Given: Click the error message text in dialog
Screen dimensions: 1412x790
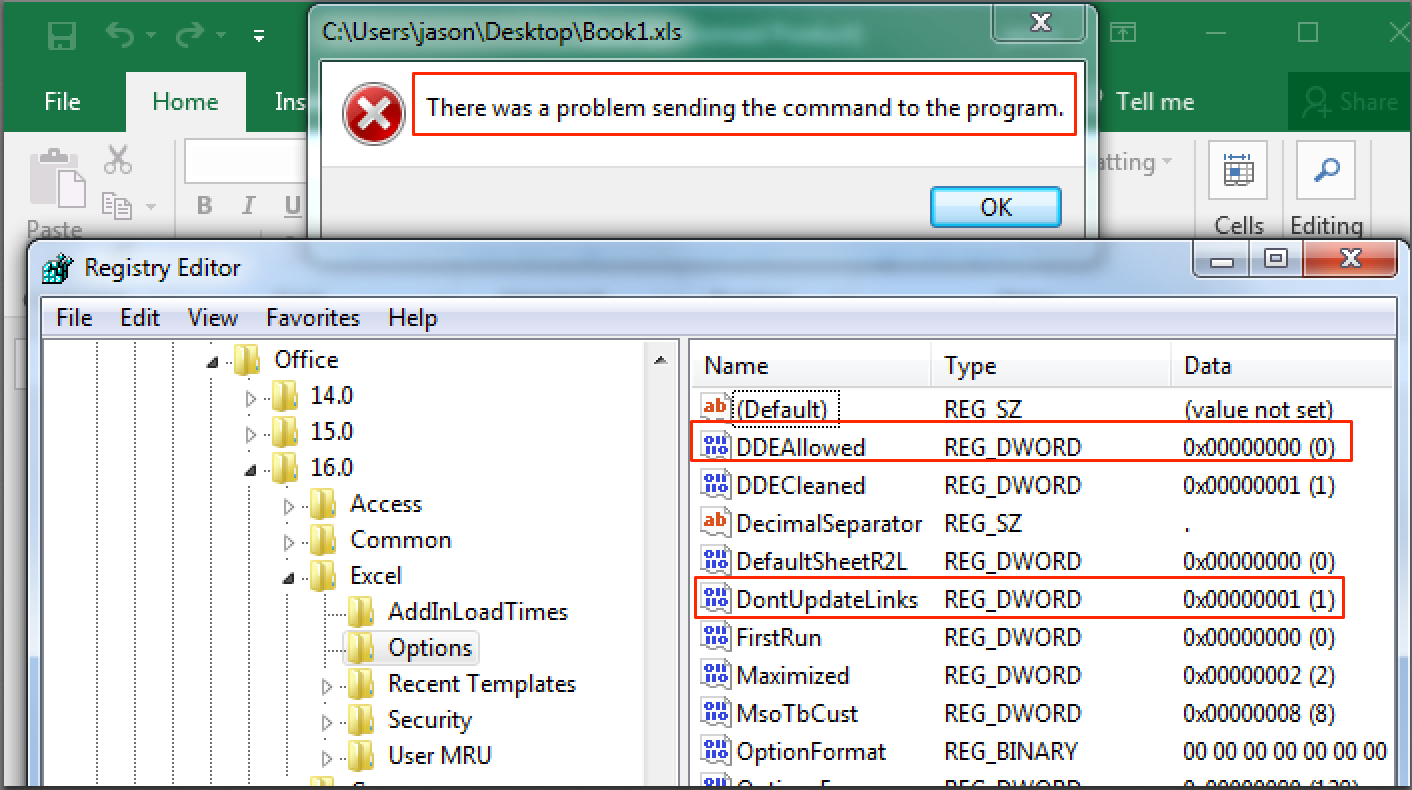Looking at the screenshot, I should click(x=745, y=107).
